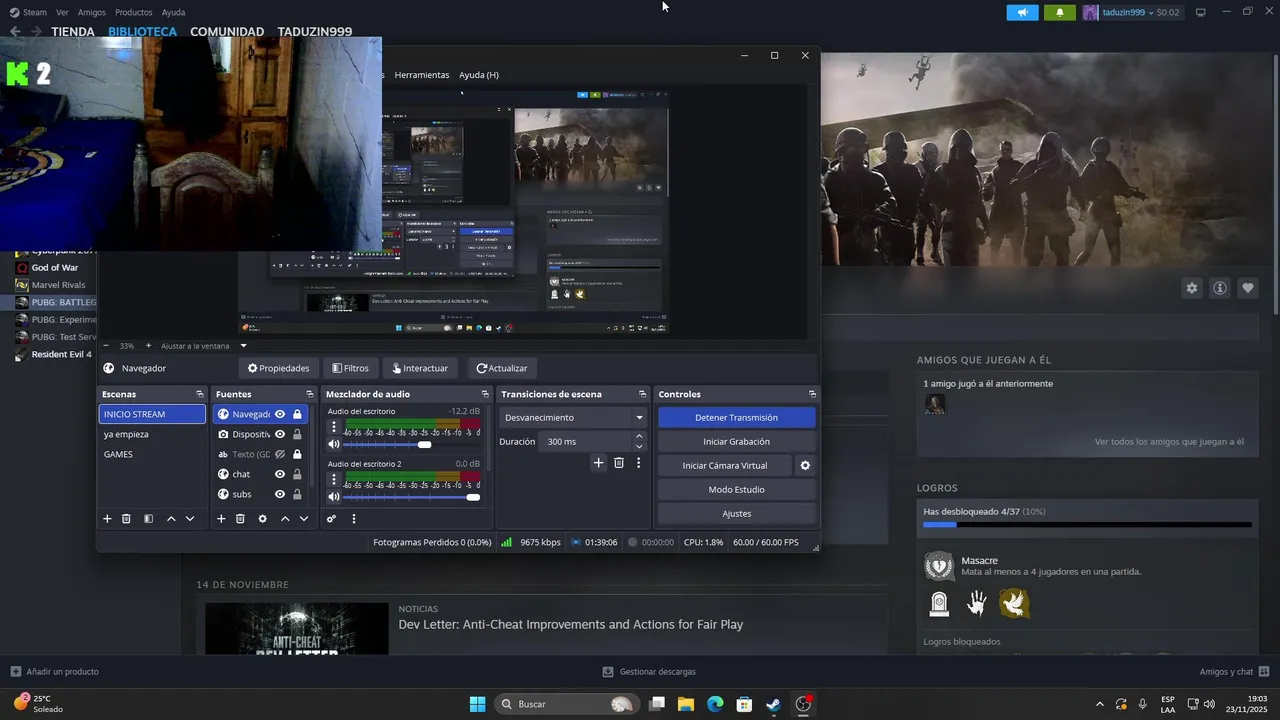
Task: Delete selected source with trash icon
Action: (x=240, y=519)
